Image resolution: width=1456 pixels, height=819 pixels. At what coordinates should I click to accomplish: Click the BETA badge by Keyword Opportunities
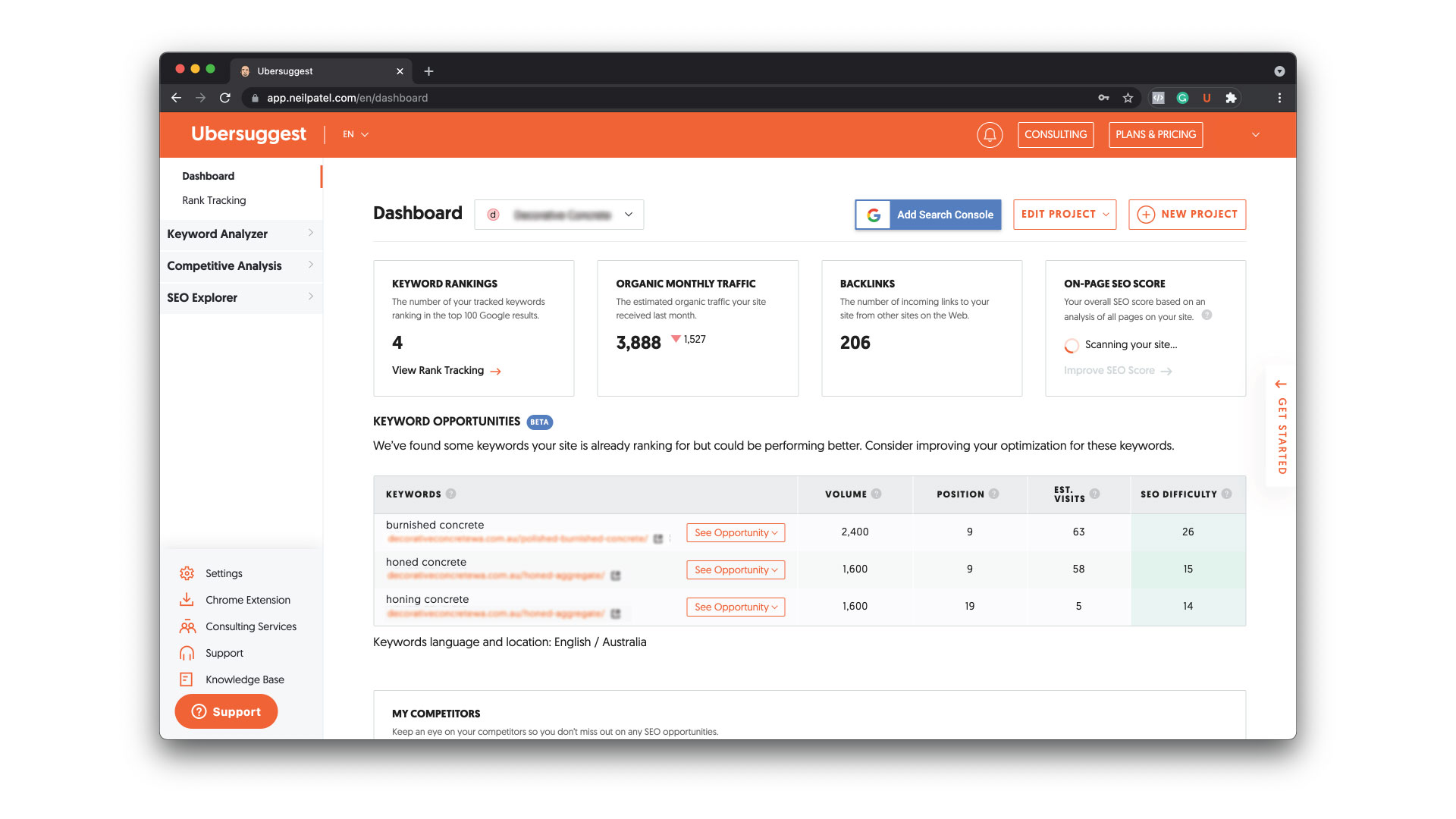tap(539, 422)
